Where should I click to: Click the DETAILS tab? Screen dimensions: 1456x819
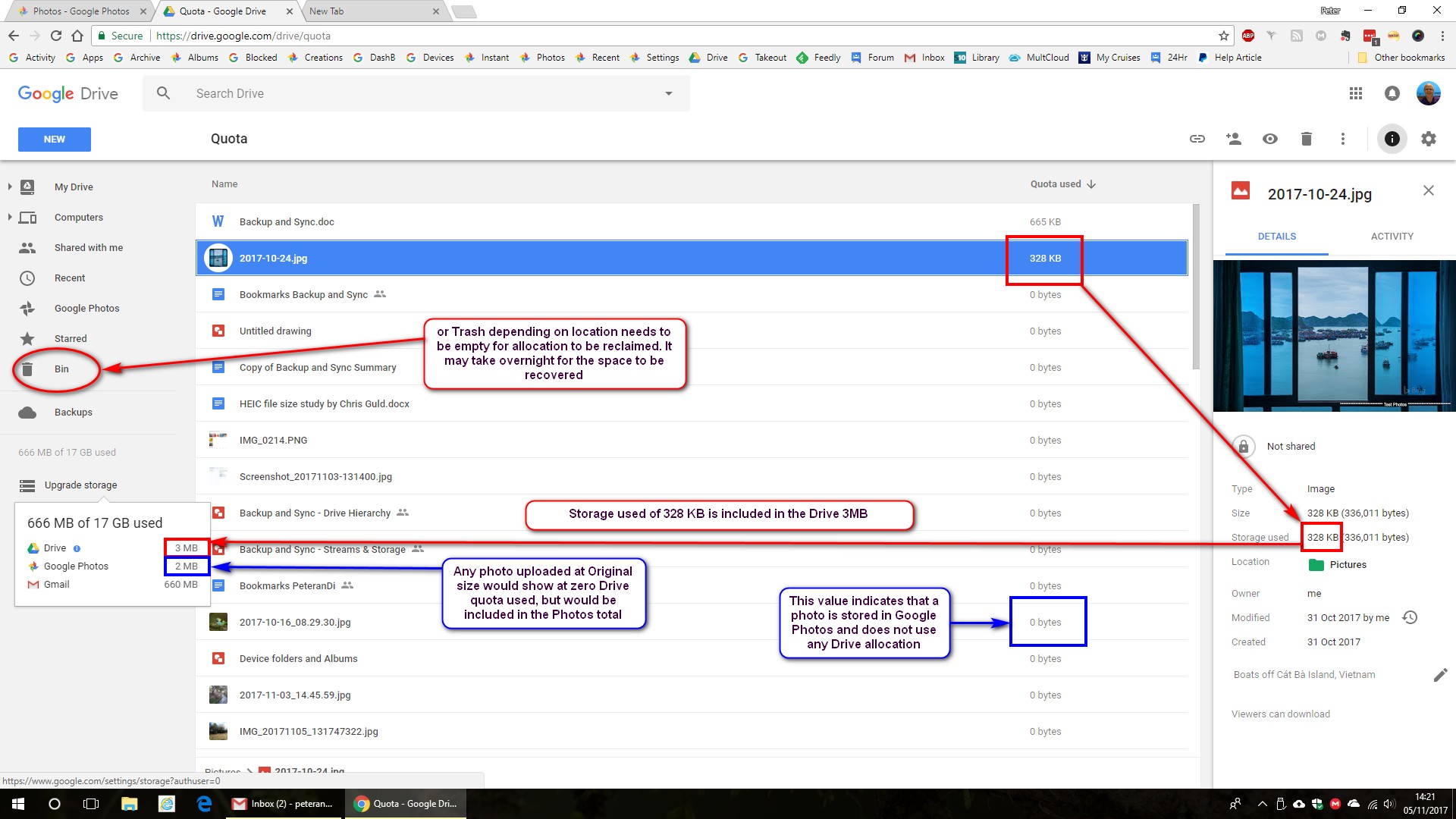(x=1276, y=236)
